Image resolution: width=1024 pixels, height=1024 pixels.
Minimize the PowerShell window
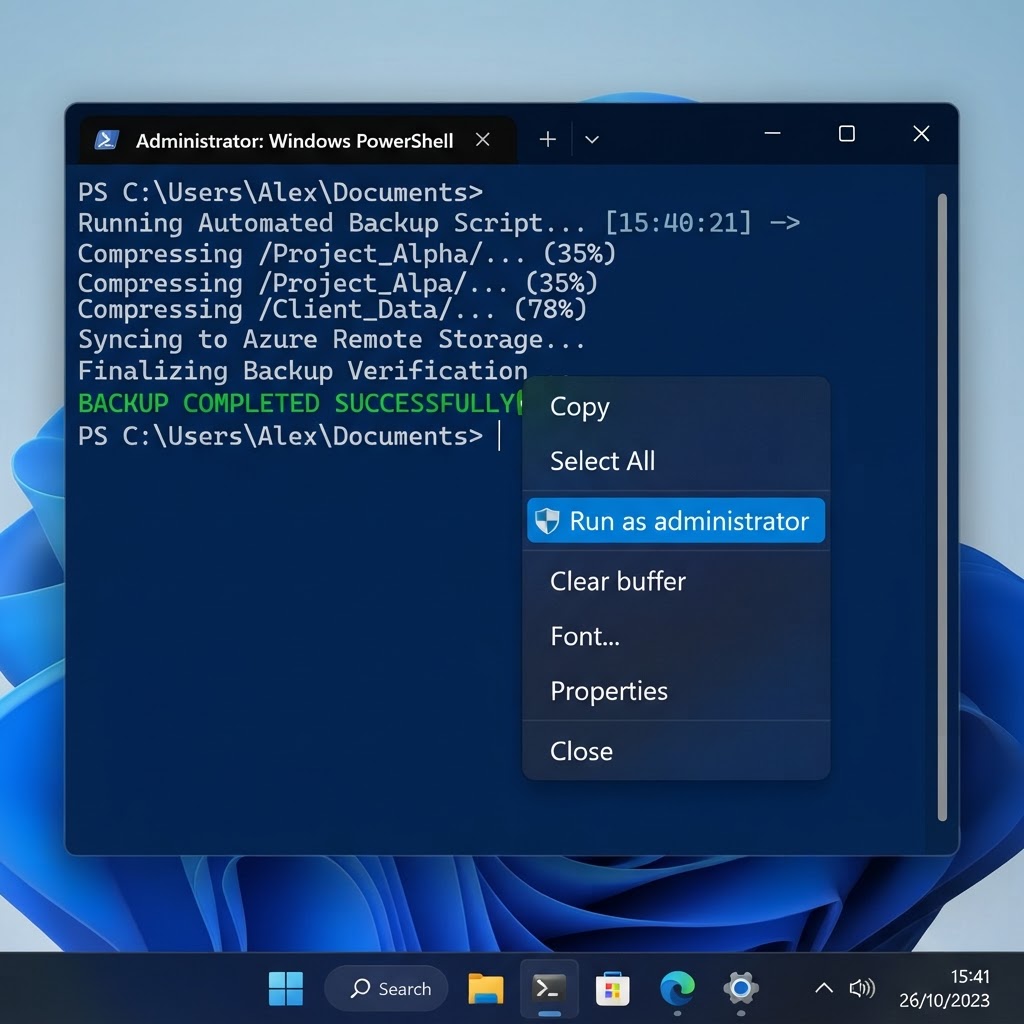click(x=773, y=134)
